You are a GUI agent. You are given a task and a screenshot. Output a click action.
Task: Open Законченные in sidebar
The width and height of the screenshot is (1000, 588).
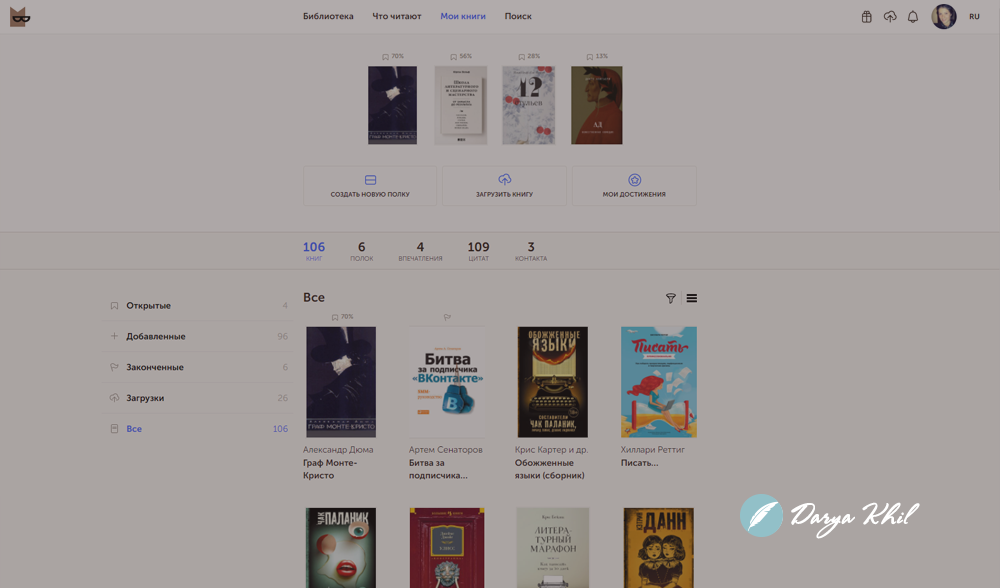pyautogui.click(x=198, y=367)
